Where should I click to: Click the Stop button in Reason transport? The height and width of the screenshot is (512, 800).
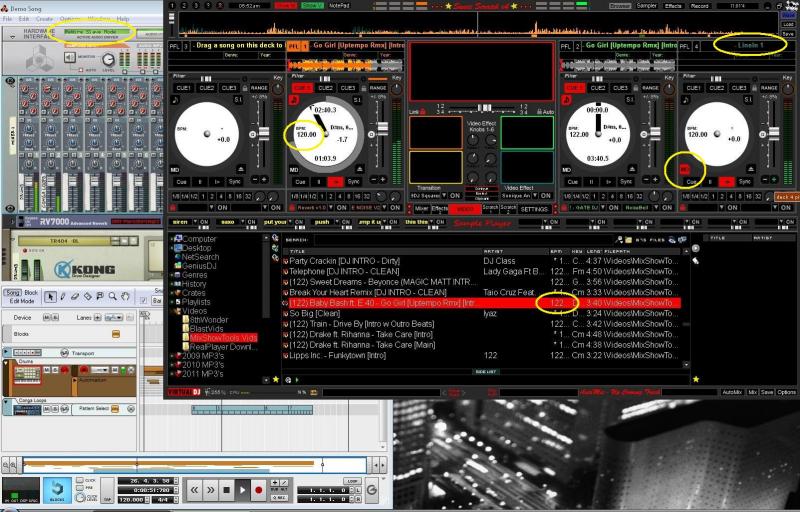(x=227, y=490)
